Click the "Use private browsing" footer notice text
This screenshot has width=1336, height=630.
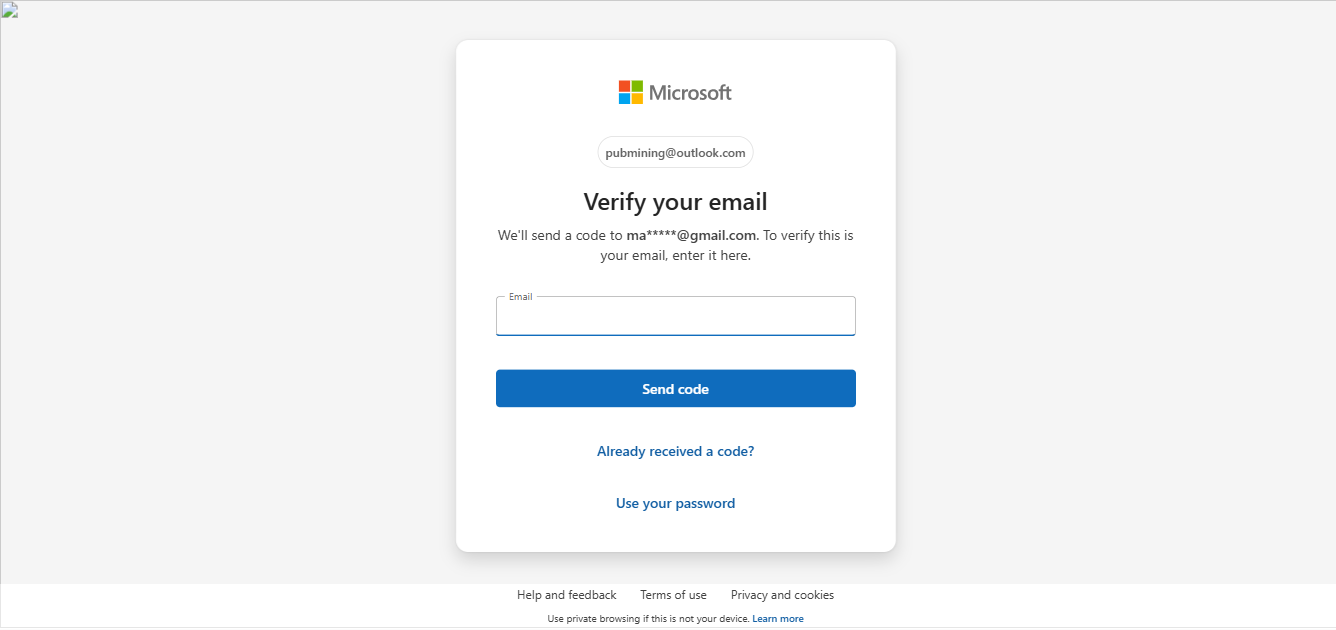click(647, 619)
